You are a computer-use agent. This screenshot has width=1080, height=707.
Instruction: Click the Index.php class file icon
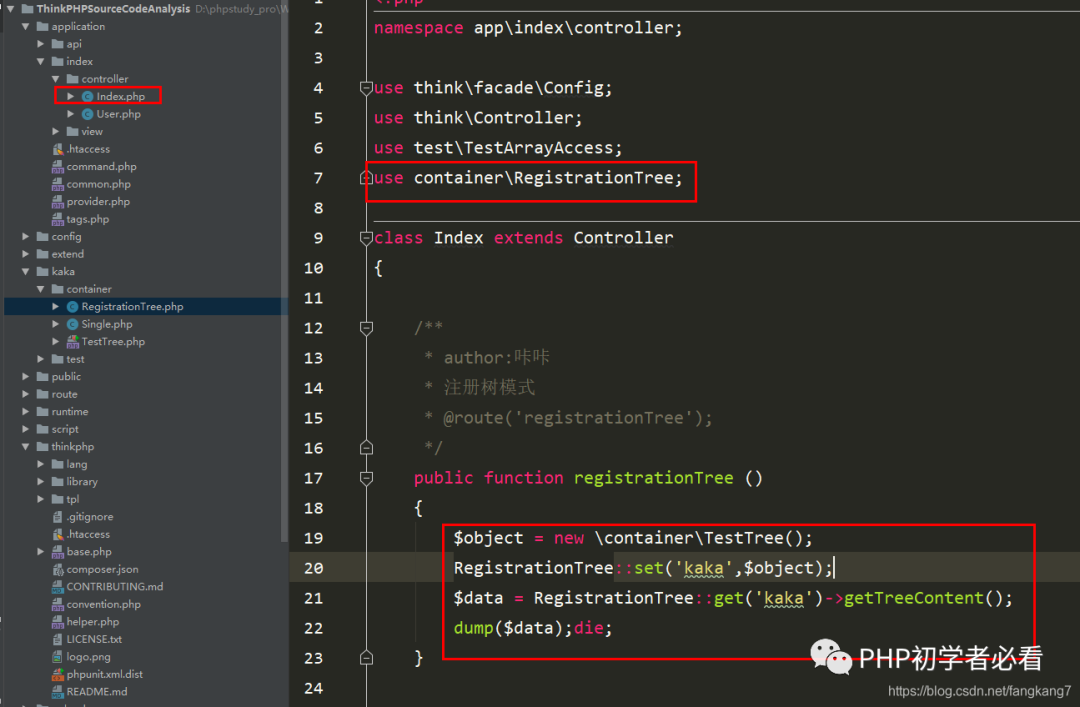87,96
